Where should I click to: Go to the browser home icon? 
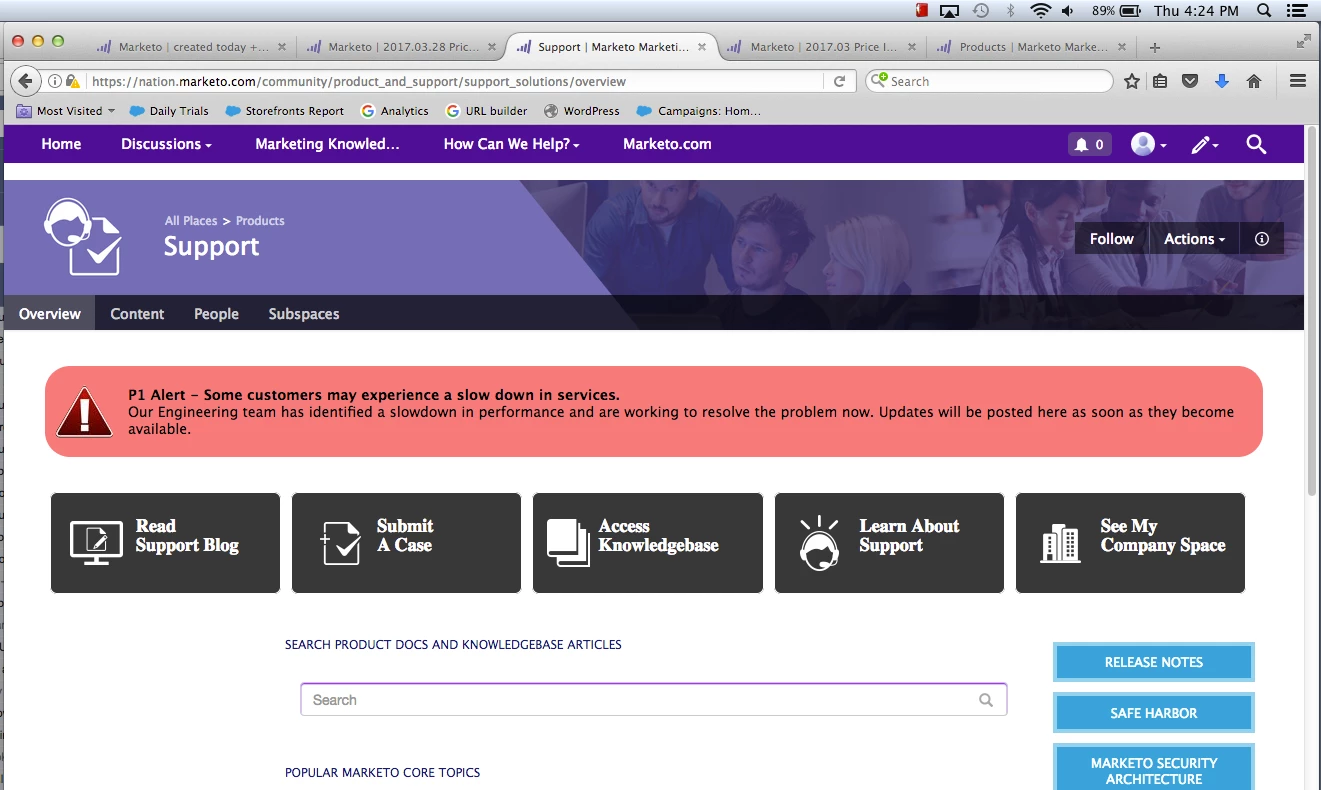[1253, 81]
